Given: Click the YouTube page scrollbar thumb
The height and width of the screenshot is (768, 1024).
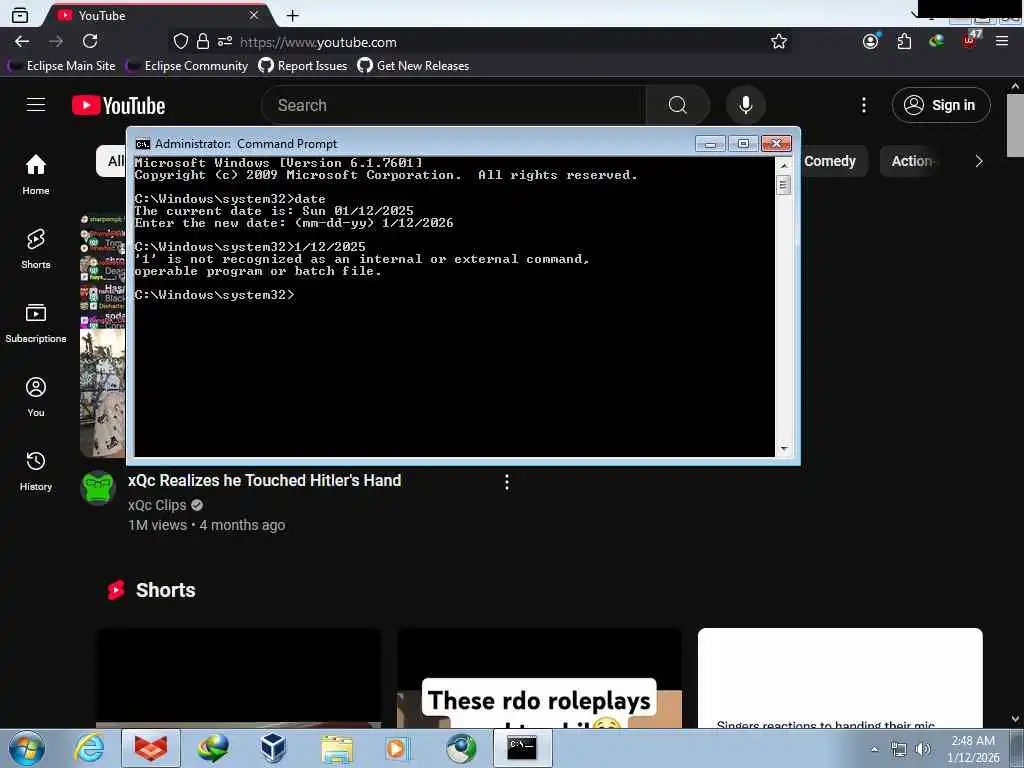Looking at the screenshot, I should click(x=1015, y=125).
